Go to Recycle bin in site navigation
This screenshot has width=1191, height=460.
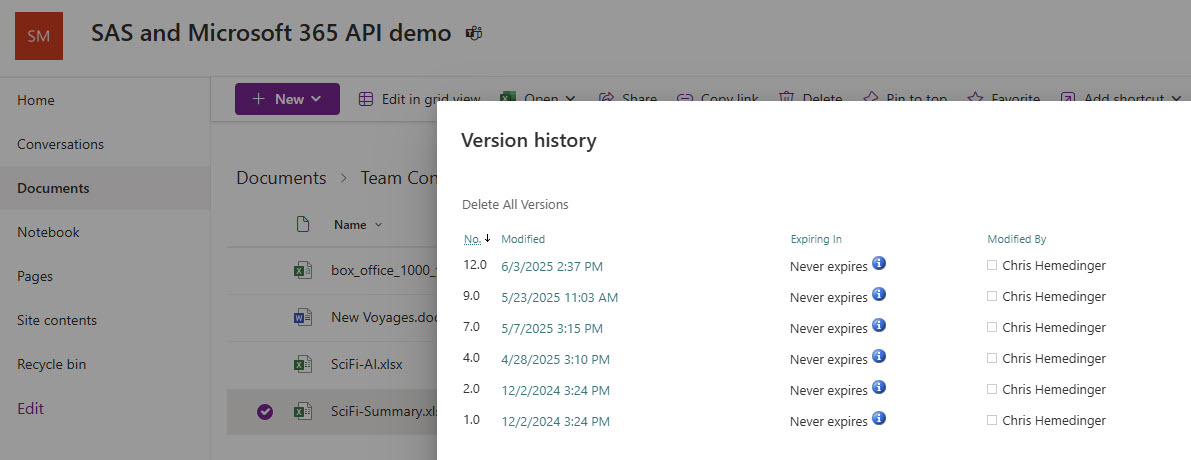pyautogui.click(x=52, y=364)
